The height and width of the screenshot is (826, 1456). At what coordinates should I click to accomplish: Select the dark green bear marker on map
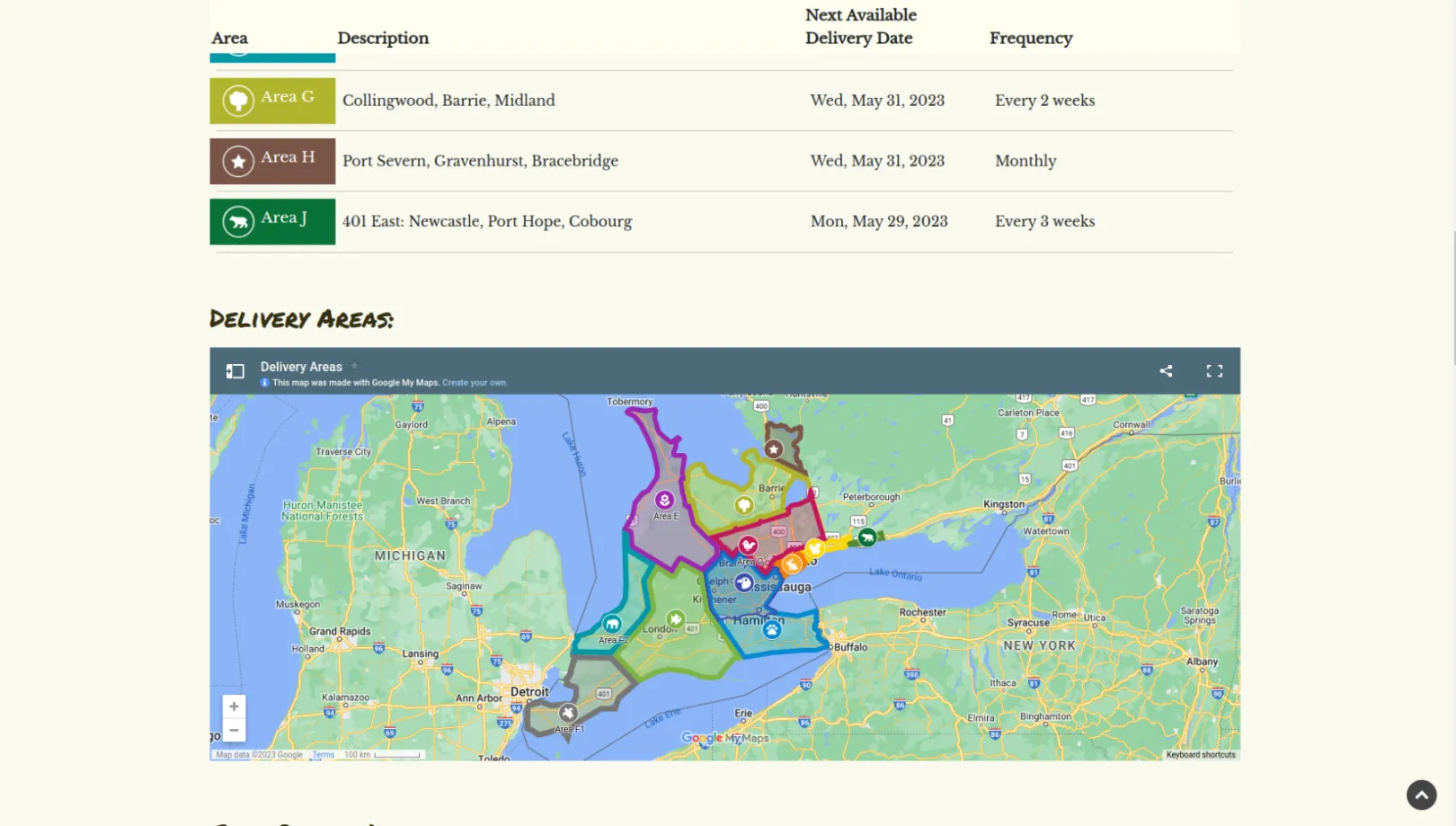click(x=866, y=537)
